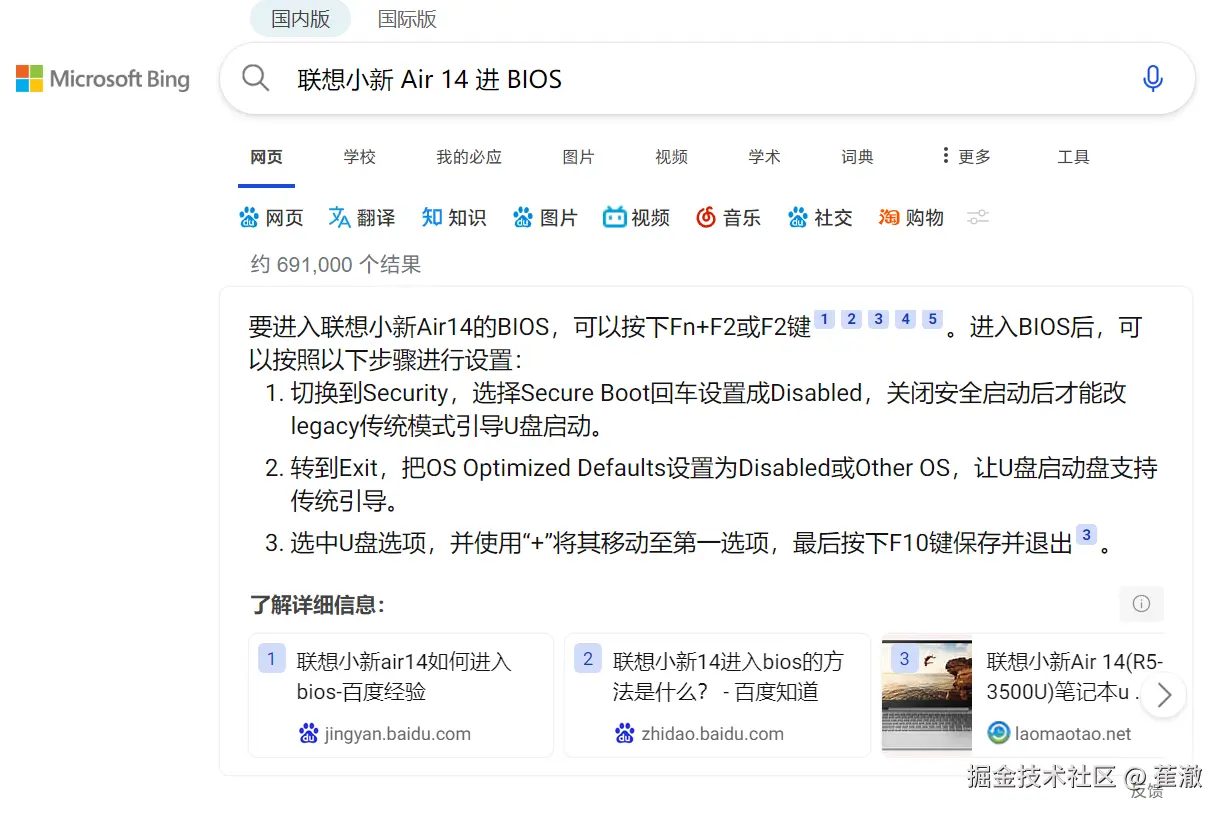Select the 知识 (knowledge) vertical icon
The width and height of the screenshot is (1225, 813).
(453, 217)
